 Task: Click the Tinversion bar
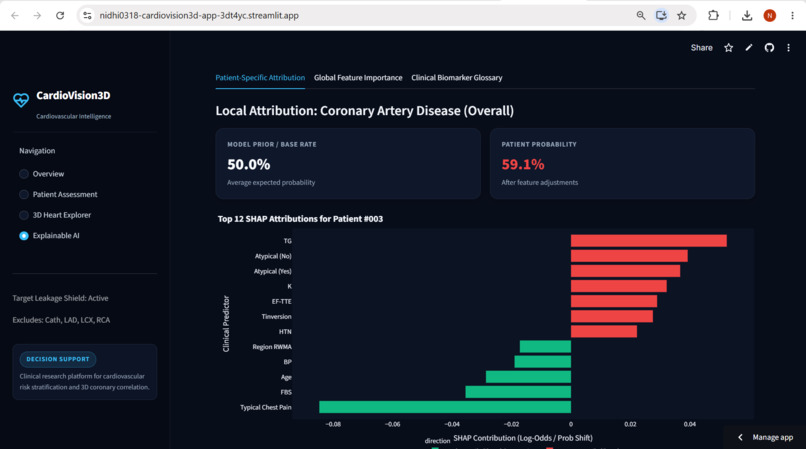tap(612, 316)
